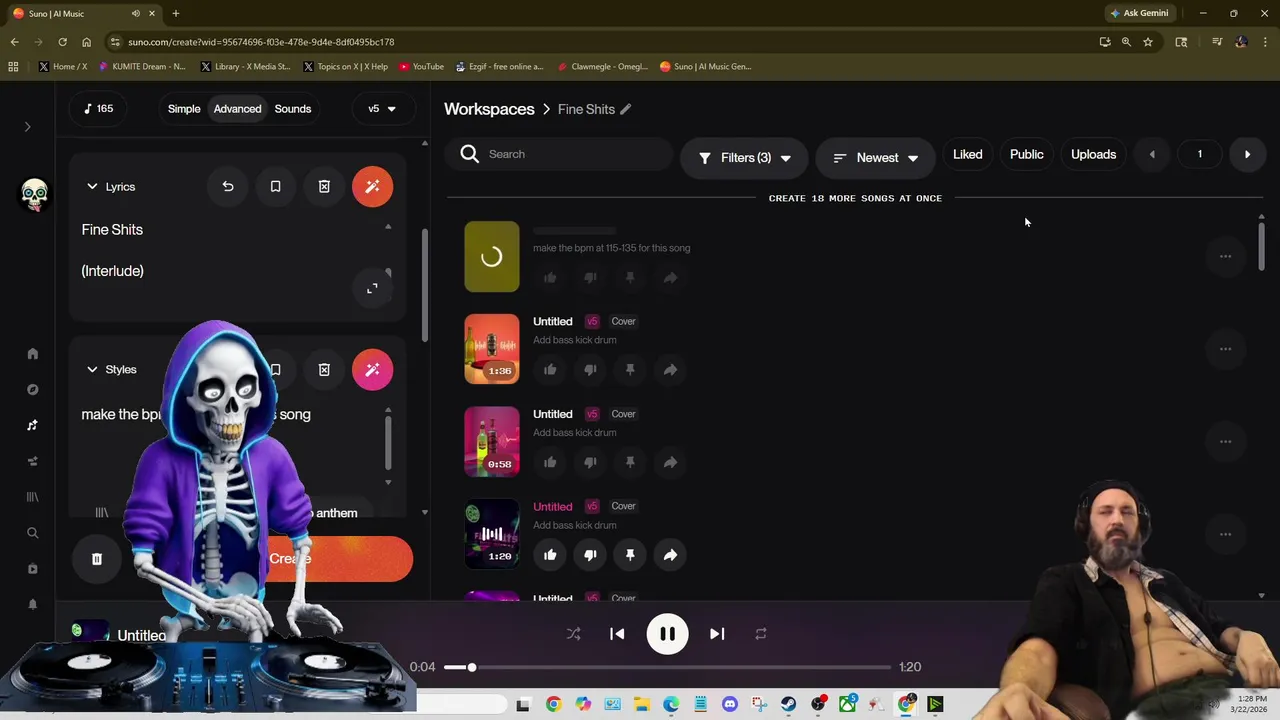Open the v5 model version dropdown
Screen dimensions: 1280x720
[x=382, y=109]
